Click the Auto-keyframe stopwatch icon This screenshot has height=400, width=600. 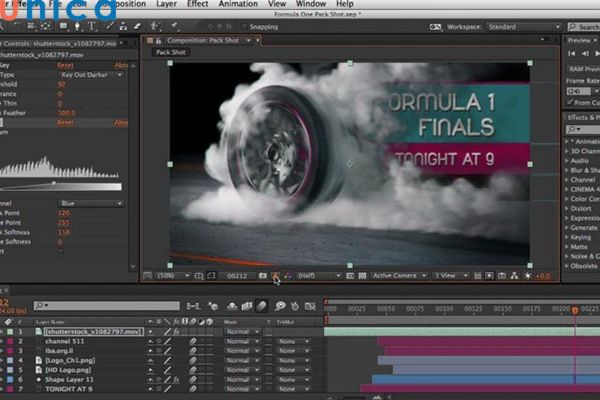point(295,306)
